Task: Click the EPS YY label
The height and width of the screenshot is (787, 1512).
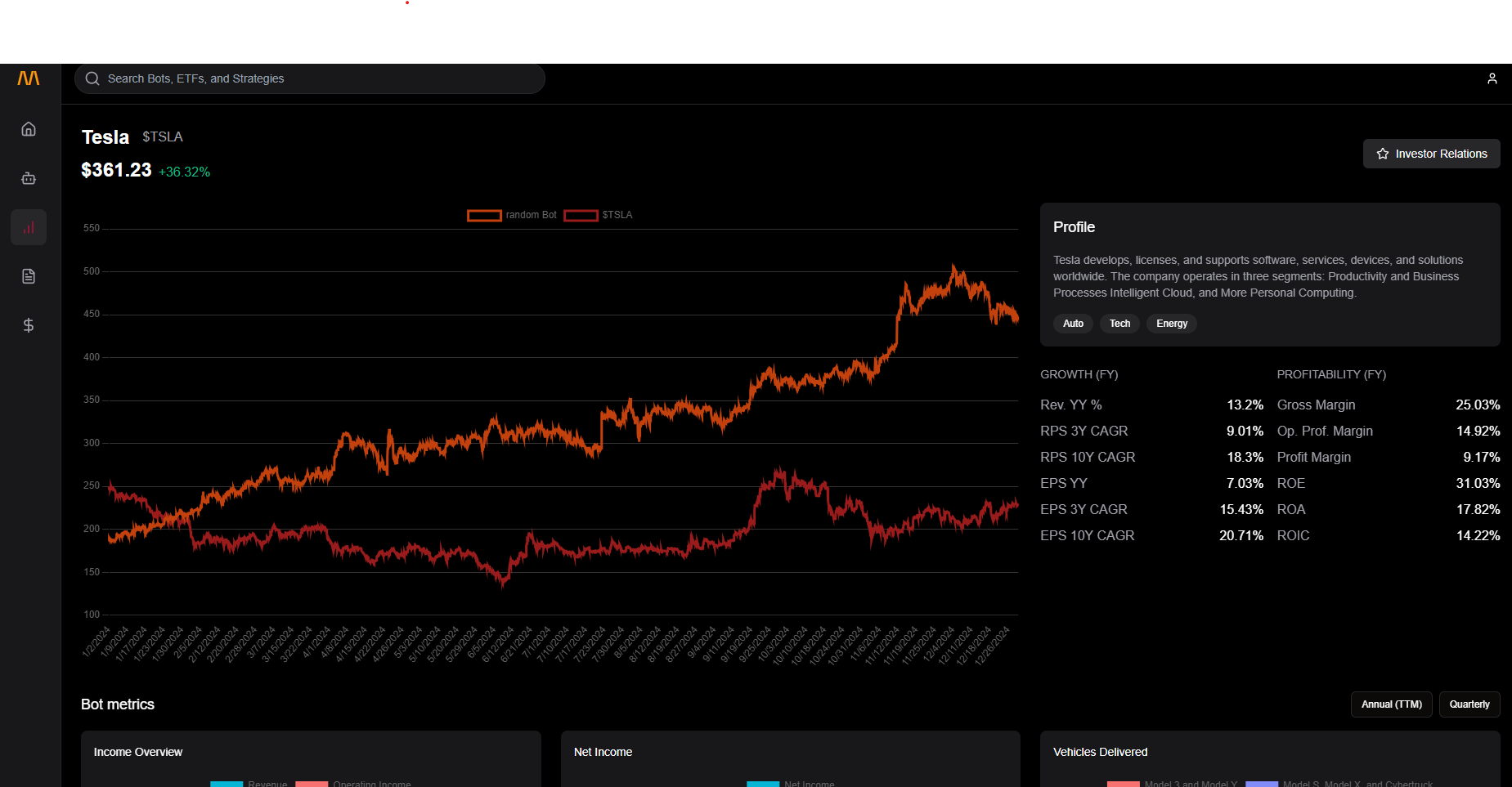Action: tap(1064, 484)
